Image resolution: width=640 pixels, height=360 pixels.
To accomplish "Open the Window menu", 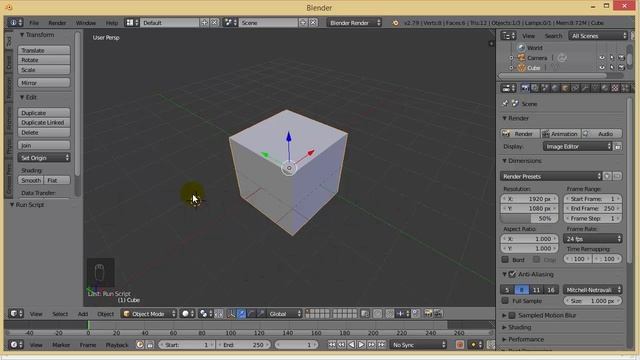I will pyautogui.click(x=86, y=23).
